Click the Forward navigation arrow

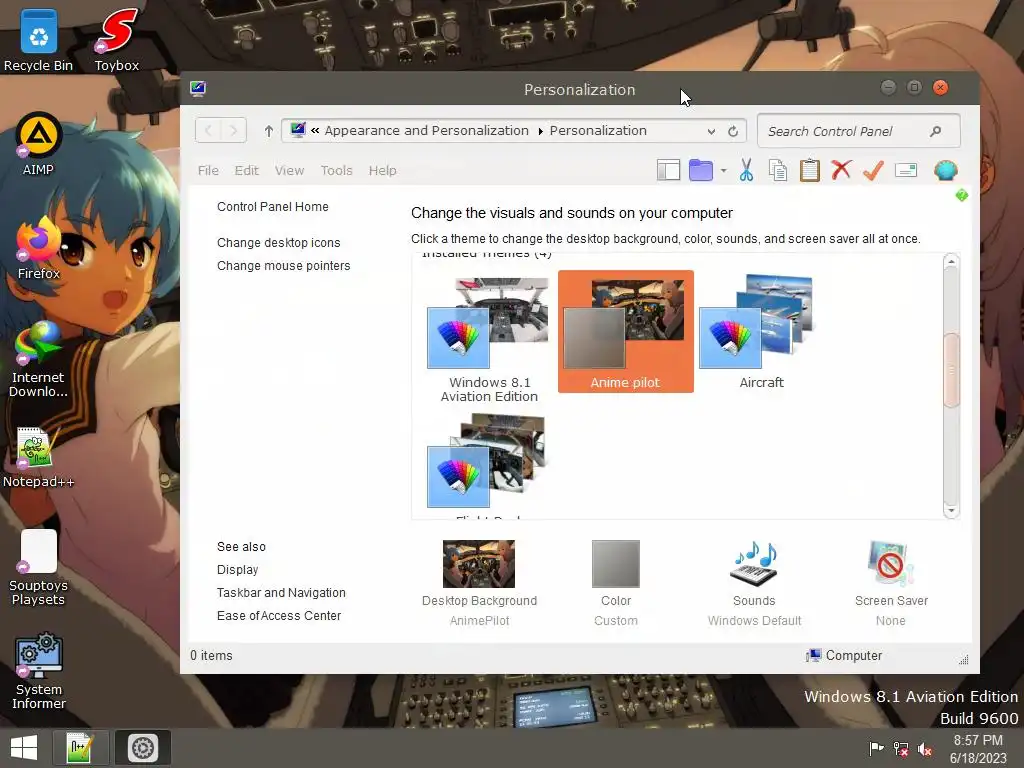(233, 131)
